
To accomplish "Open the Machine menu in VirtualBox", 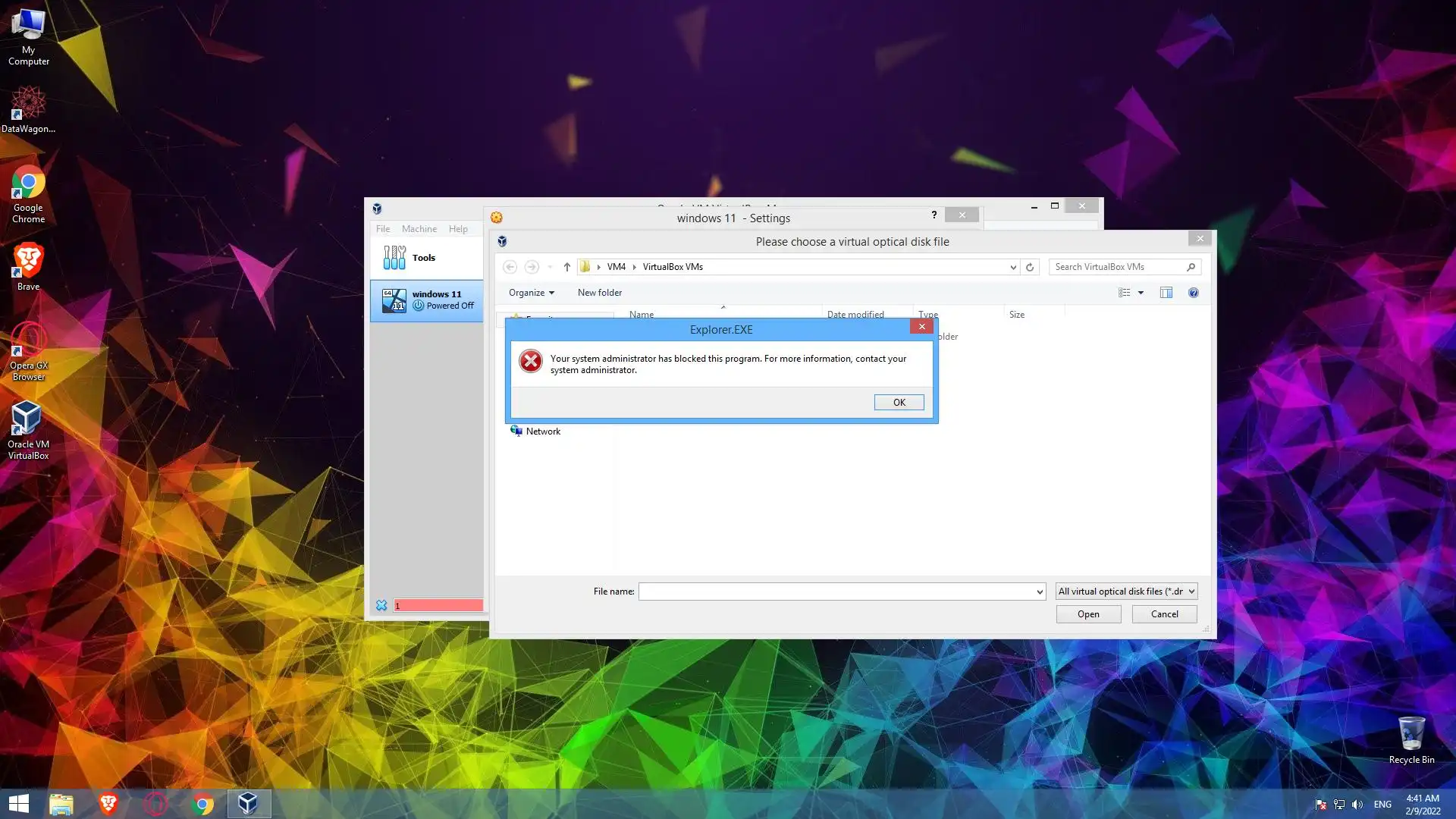I will (419, 229).
